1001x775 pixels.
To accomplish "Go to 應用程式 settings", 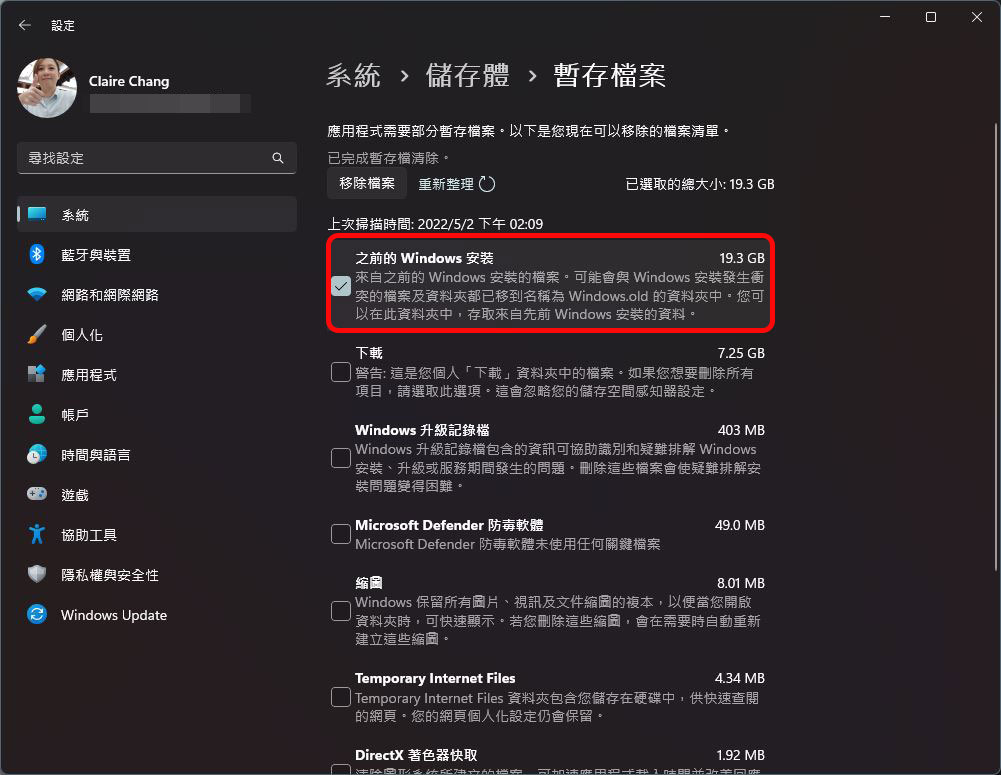I will point(156,374).
